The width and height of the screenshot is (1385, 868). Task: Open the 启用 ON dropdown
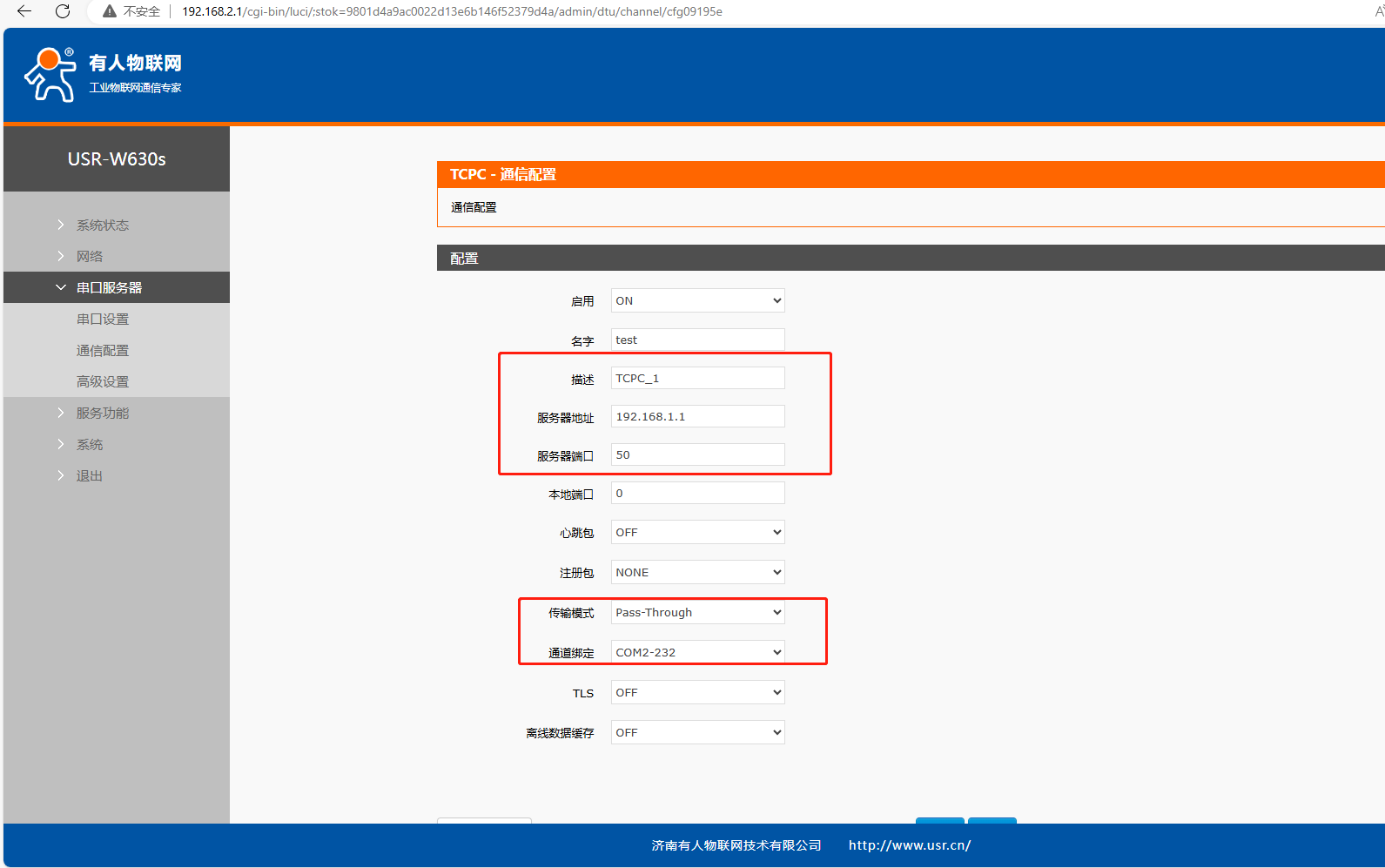point(697,300)
